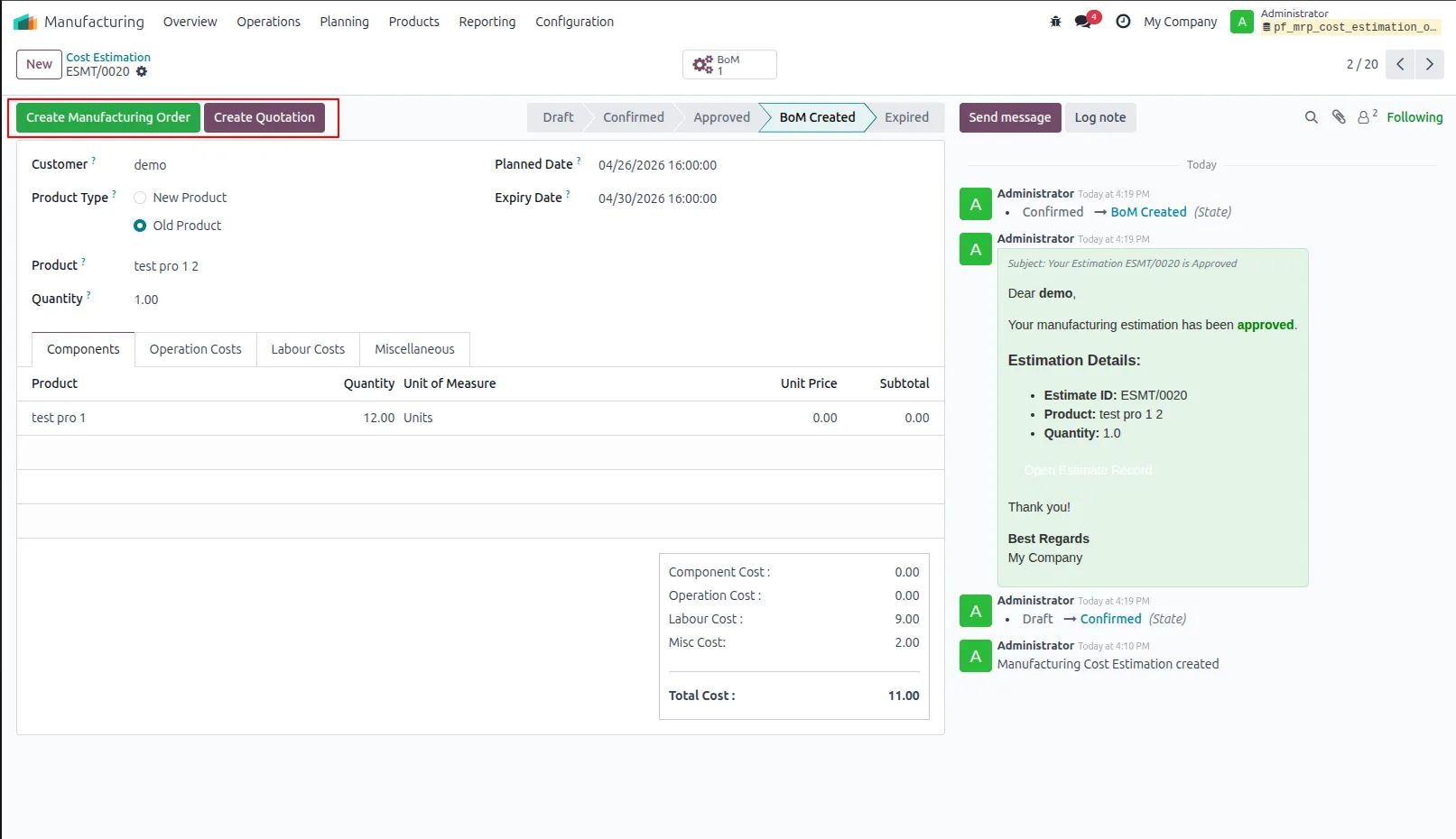
Task: Open attachments paperclip icon
Action: pos(1339,117)
